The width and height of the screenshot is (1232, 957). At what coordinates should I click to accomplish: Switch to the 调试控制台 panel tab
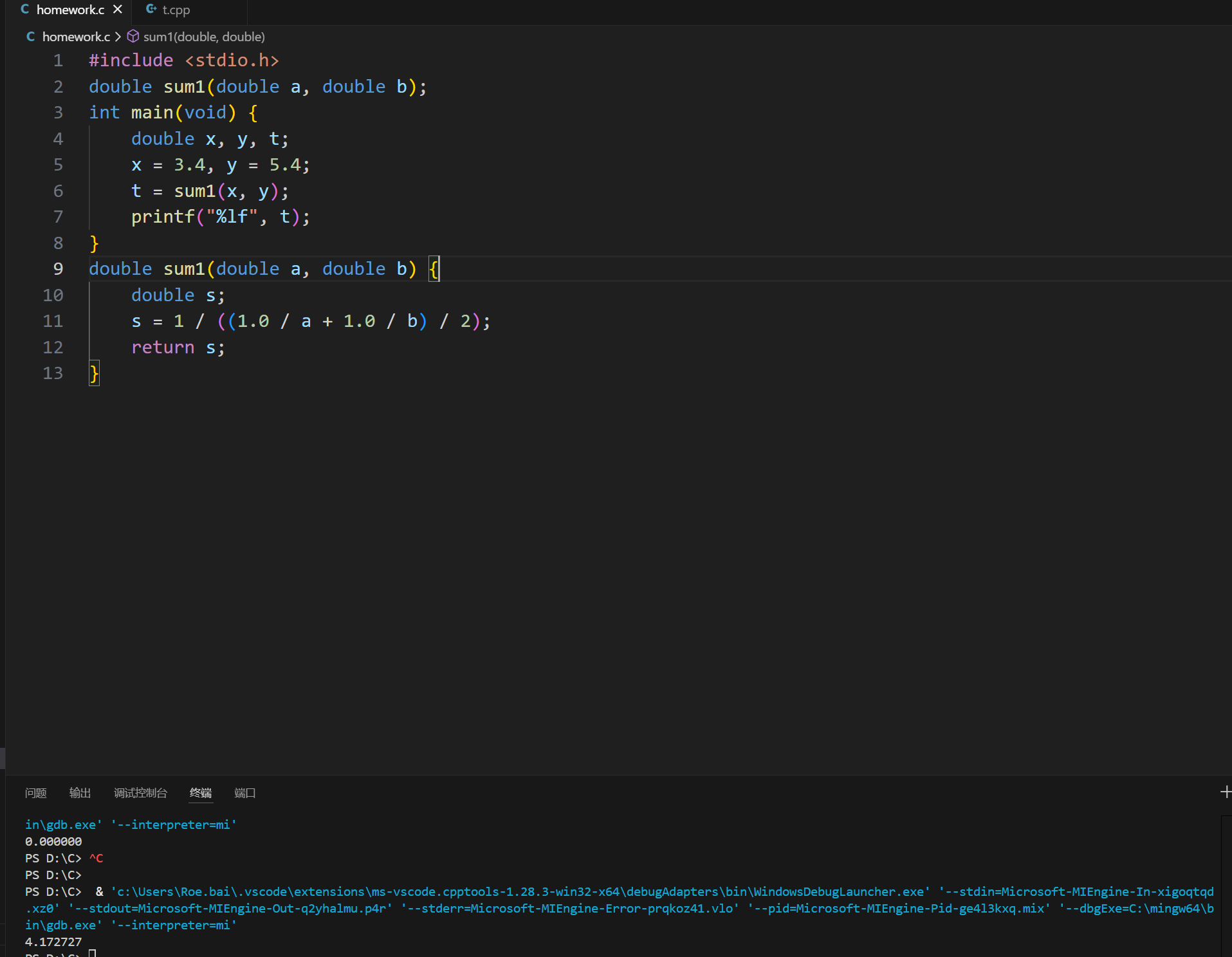141,793
